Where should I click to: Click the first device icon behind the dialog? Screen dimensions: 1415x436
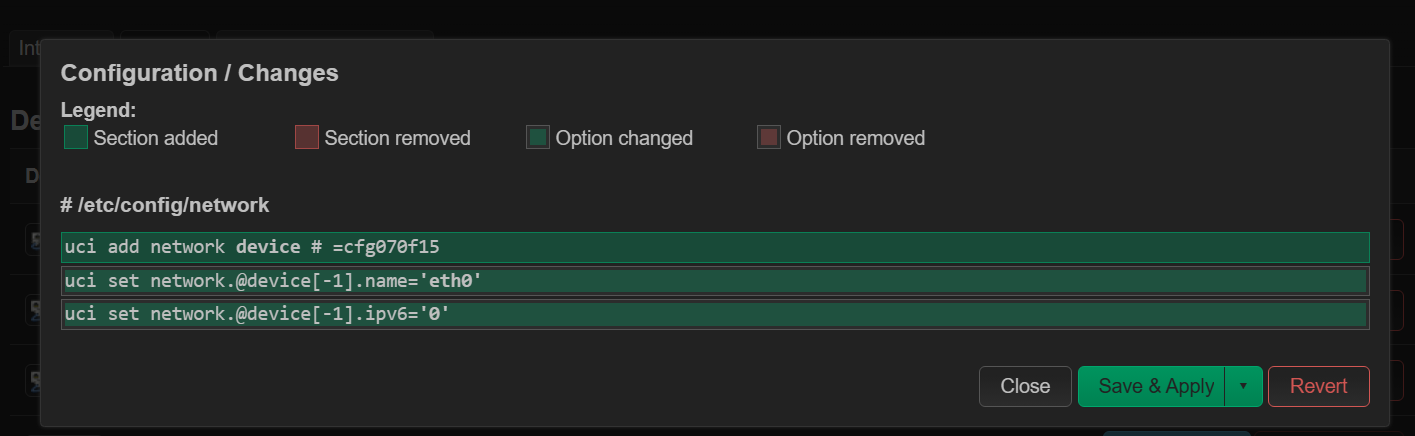point(33,240)
